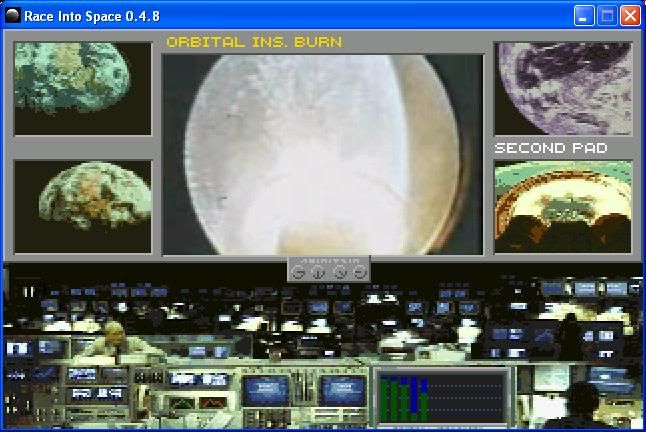The image size is (646, 432).
Task: Click the Second Pad camera view
Action: tap(563, 207)
